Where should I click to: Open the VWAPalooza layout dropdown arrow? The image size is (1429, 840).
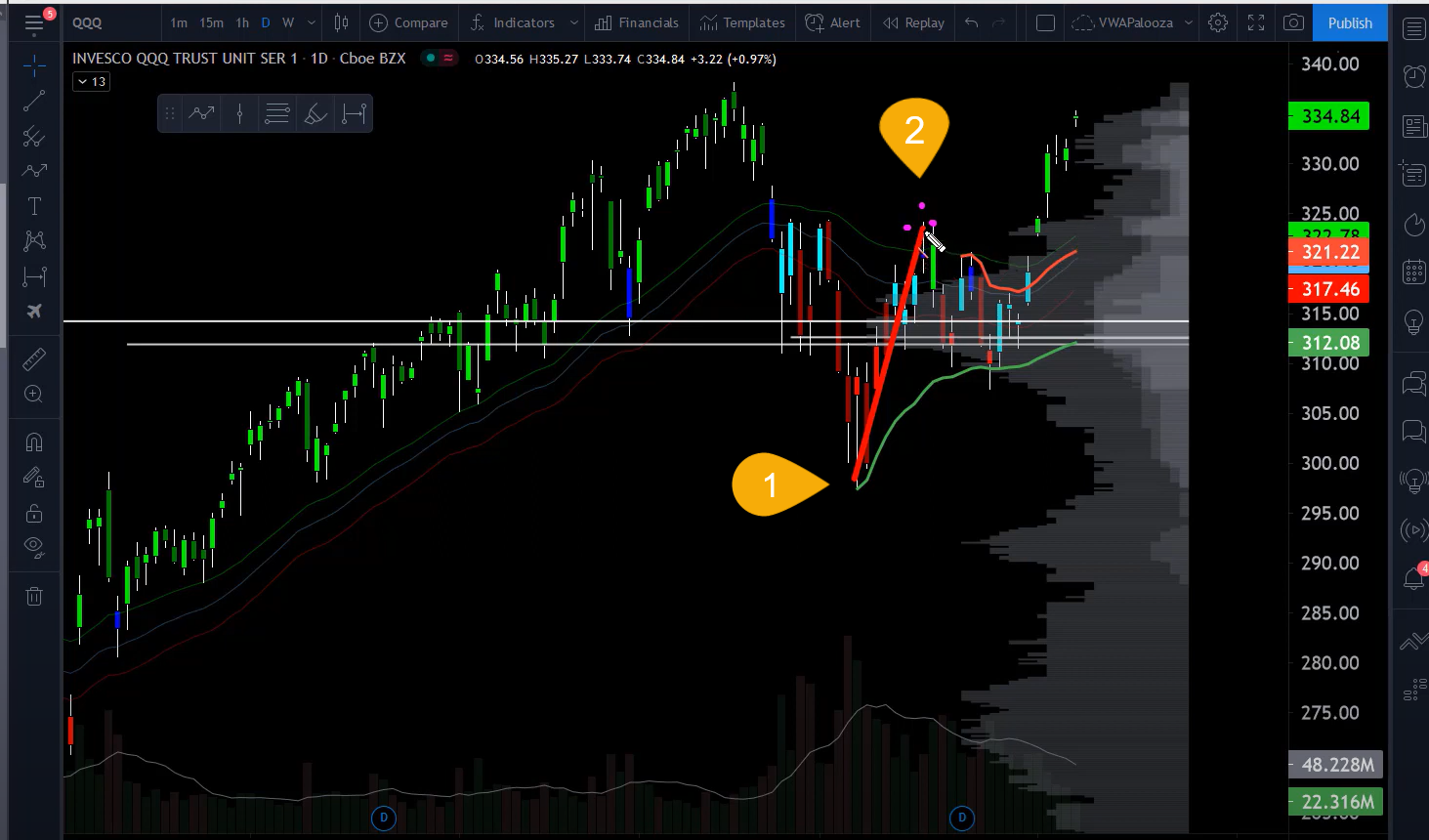(x=1189, y=22)
